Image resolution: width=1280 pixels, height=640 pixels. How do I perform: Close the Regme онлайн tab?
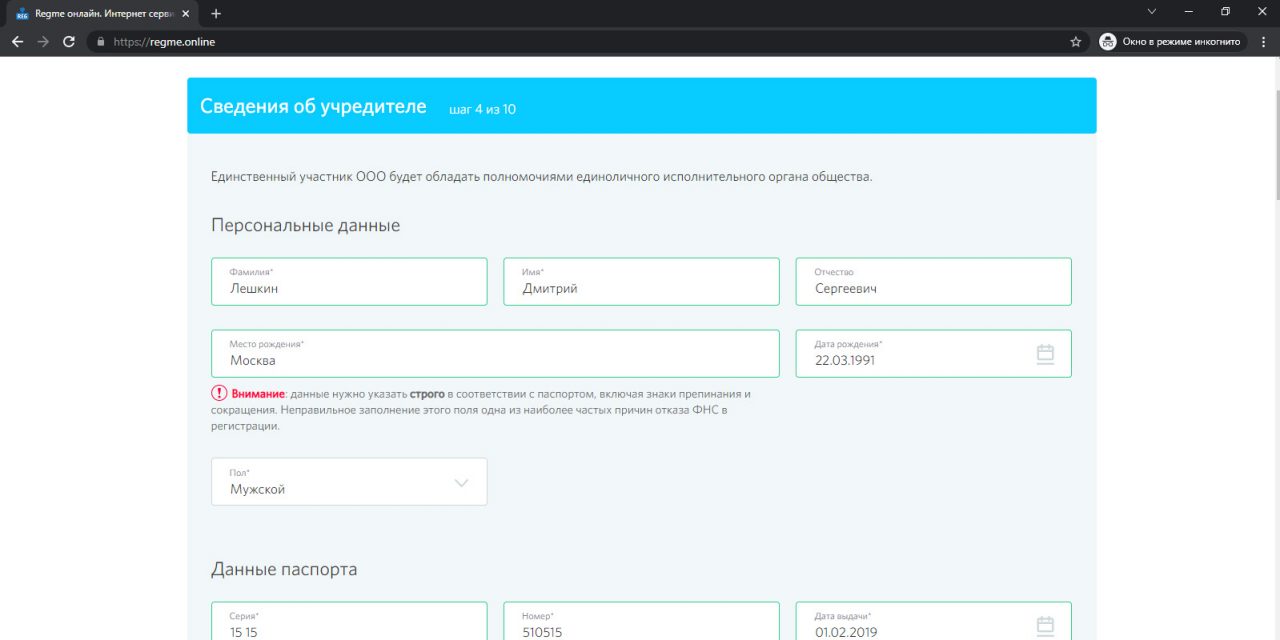tap(185, 13)
